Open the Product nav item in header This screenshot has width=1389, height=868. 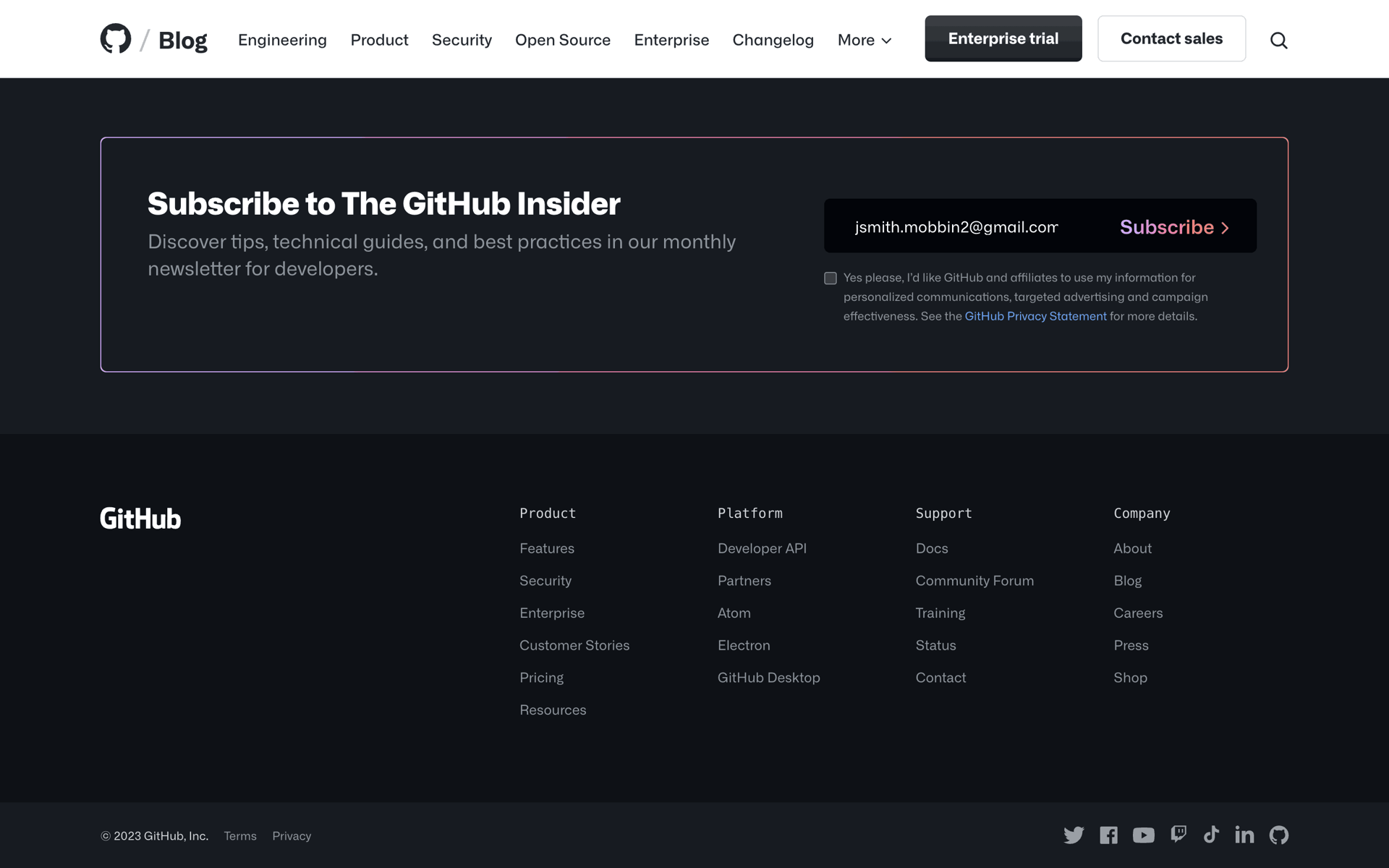(x=379, y=40)
